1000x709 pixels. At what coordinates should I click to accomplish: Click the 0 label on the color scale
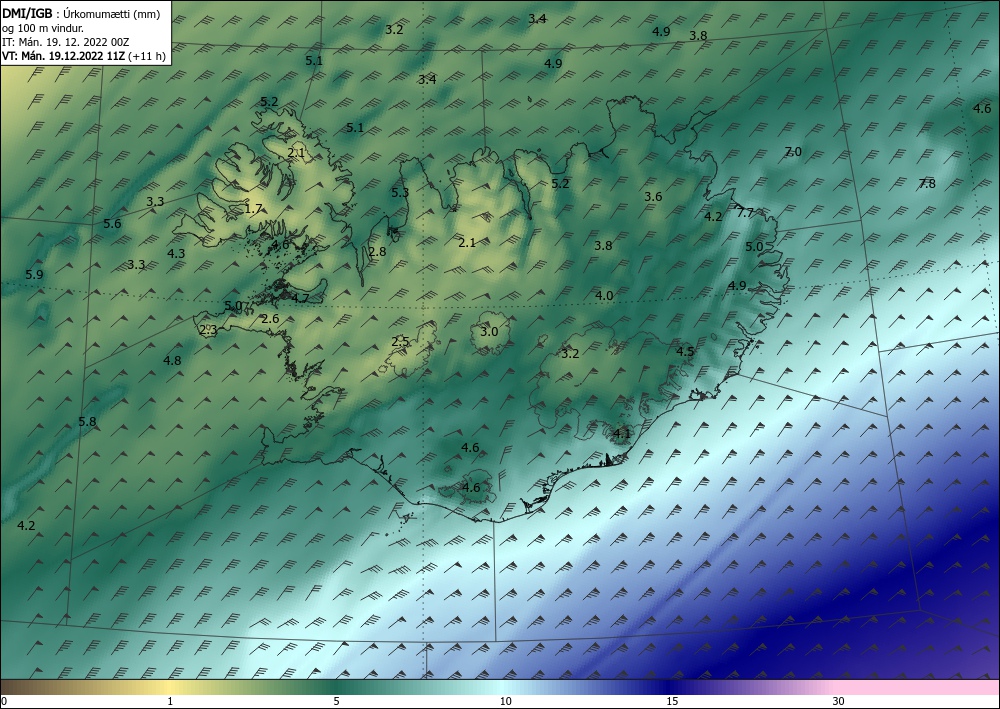point(4,701)
